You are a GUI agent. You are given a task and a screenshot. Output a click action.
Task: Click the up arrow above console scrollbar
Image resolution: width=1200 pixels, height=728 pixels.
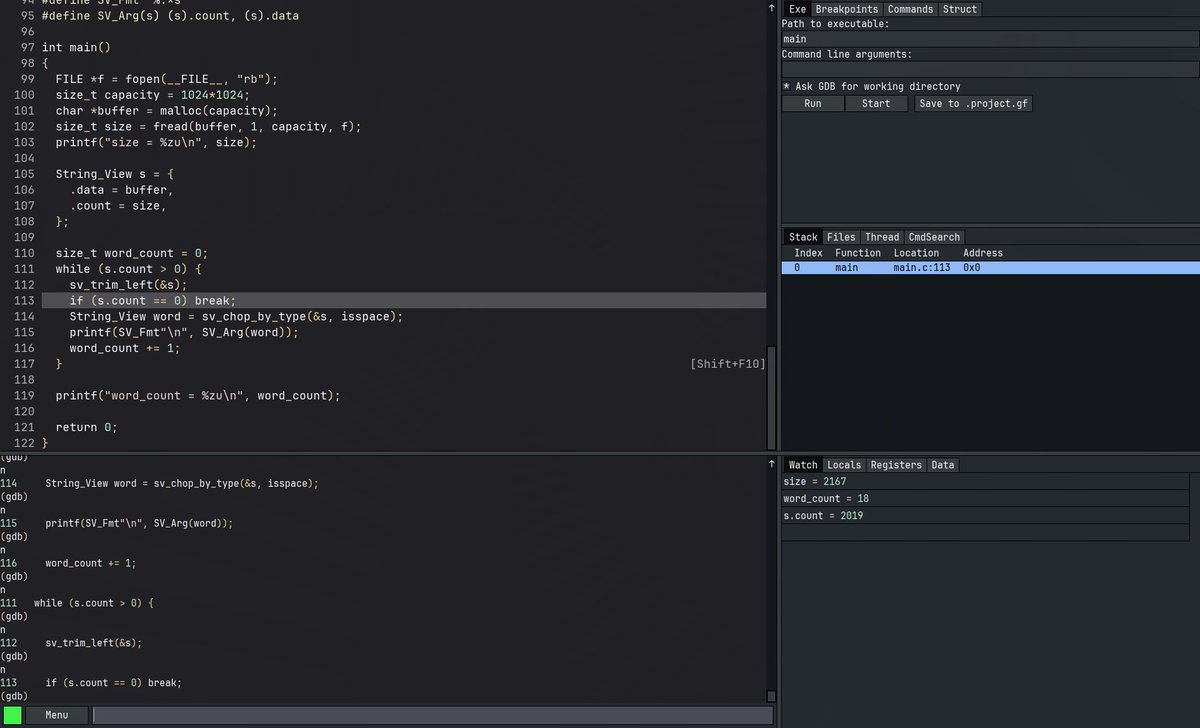pyautogui.click(x=771, y=464)
